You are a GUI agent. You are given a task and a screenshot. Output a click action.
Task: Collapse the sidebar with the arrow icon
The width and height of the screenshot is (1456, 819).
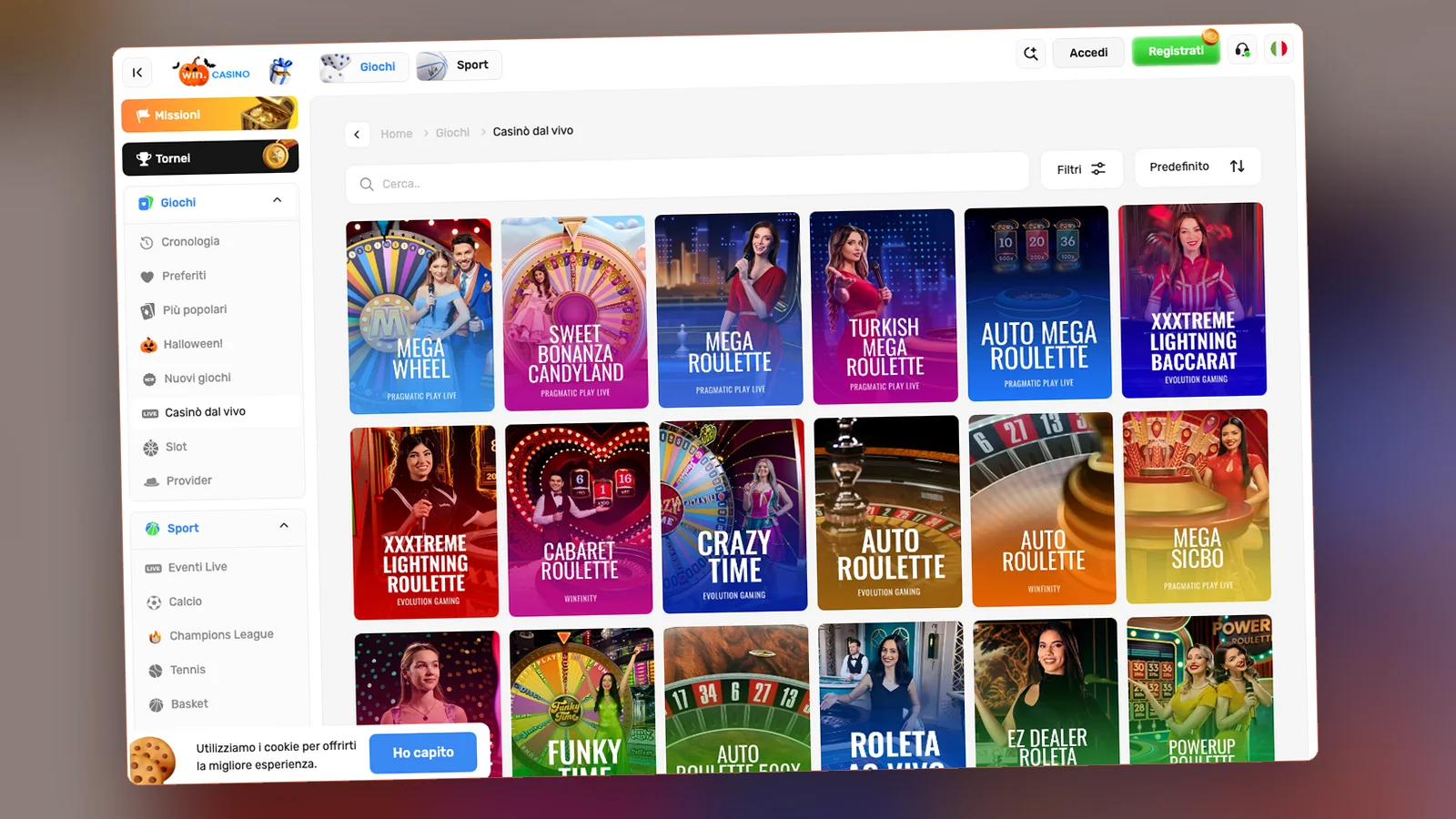[137, 73]
